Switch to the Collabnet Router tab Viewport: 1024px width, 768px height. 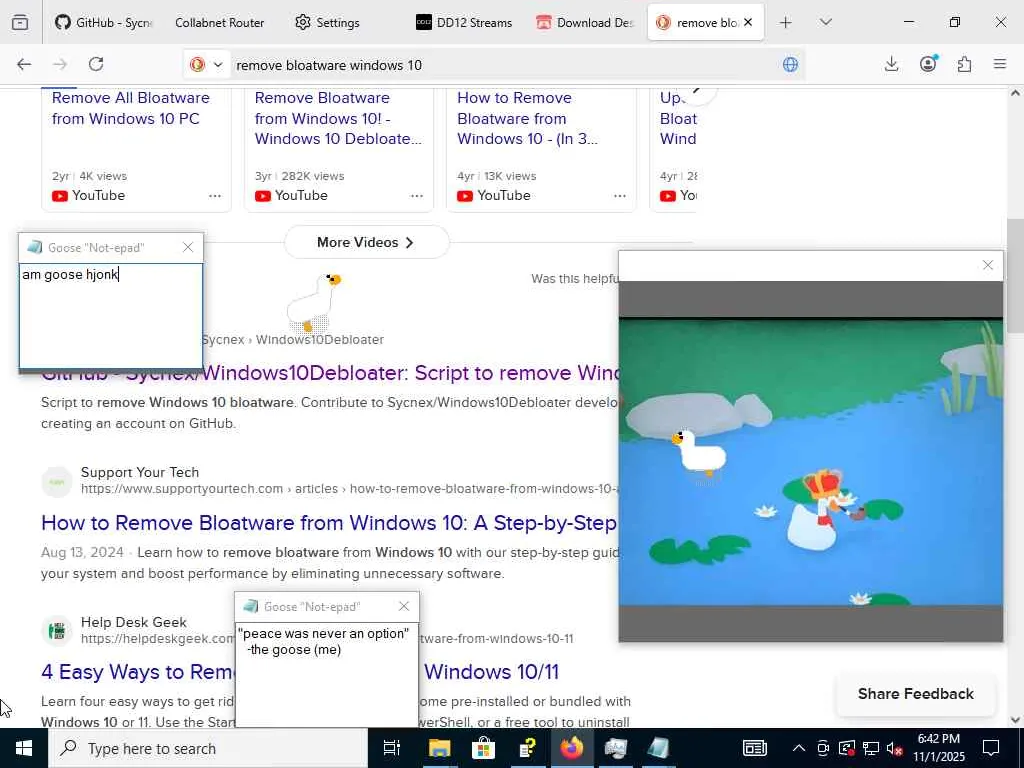click(219, 22)
